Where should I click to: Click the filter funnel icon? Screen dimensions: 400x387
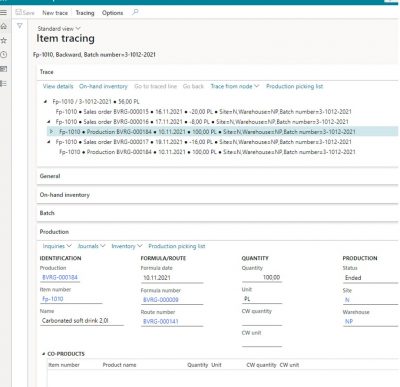(x=20, y=26)
